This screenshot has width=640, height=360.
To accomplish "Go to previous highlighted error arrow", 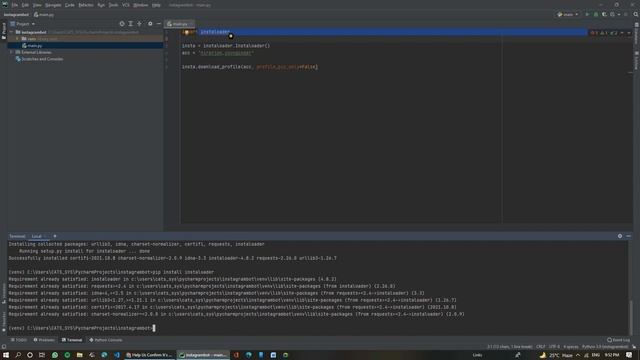I will (x=622, y=33).
